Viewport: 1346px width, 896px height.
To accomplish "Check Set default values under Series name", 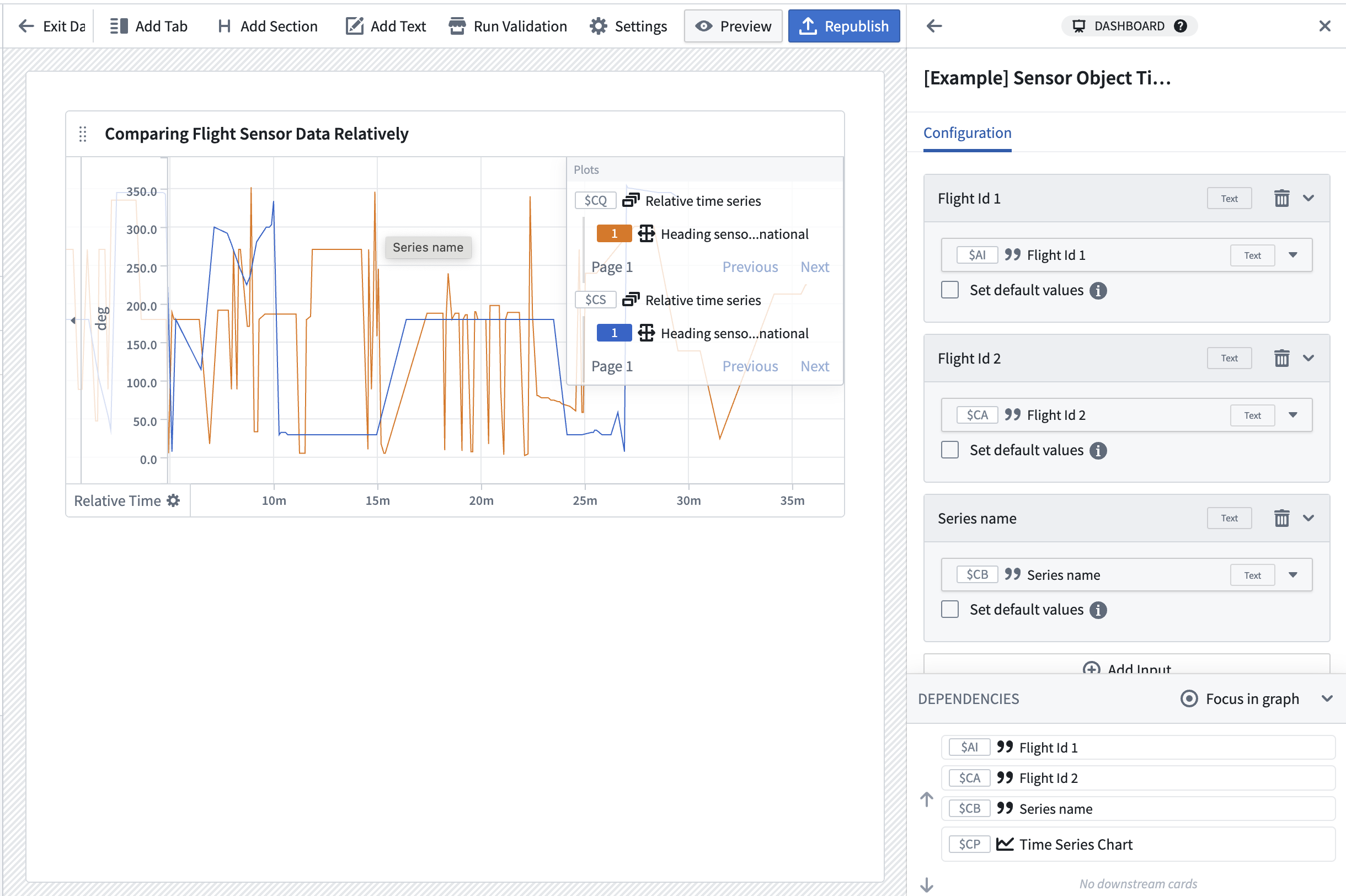I will (949, 609).
